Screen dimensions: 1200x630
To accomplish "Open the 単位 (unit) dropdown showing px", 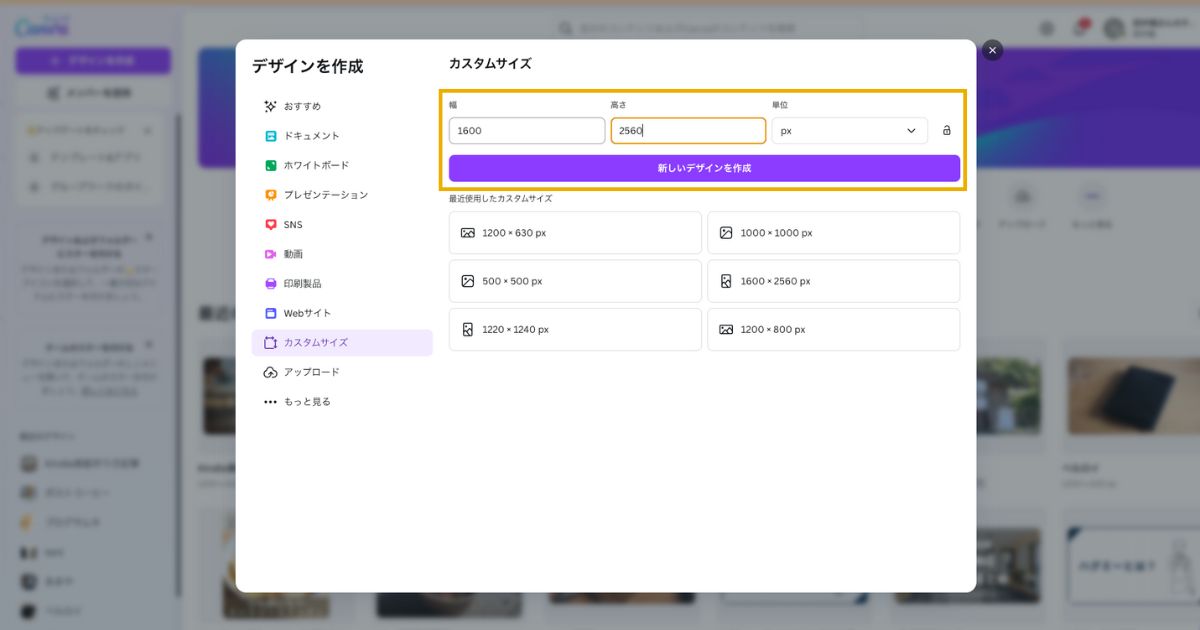I will coord(849,130).
